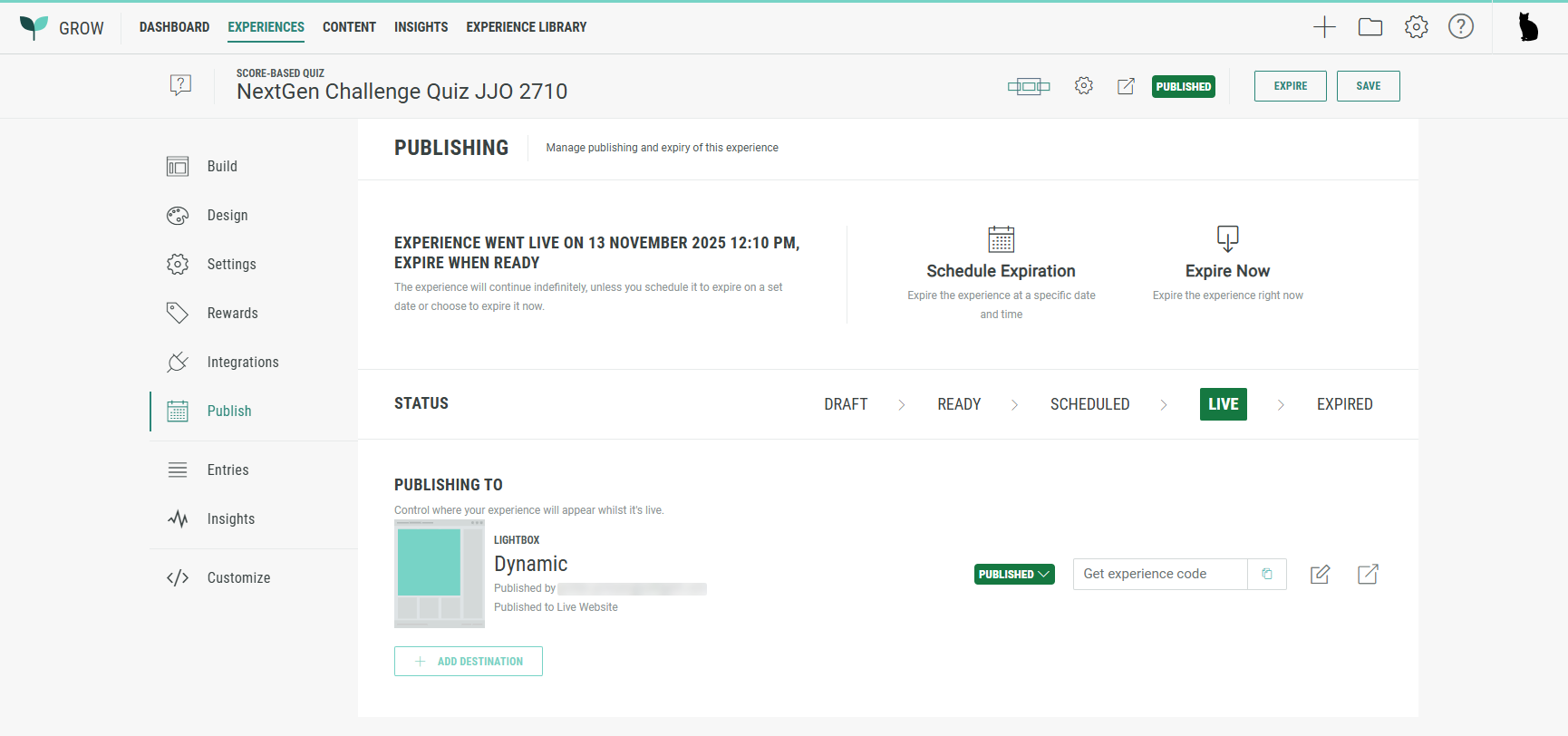Viewport: 1568px width, 736px height.
Task: Click the Schedule Expiration calendar icon
Action: (1001, 239)
